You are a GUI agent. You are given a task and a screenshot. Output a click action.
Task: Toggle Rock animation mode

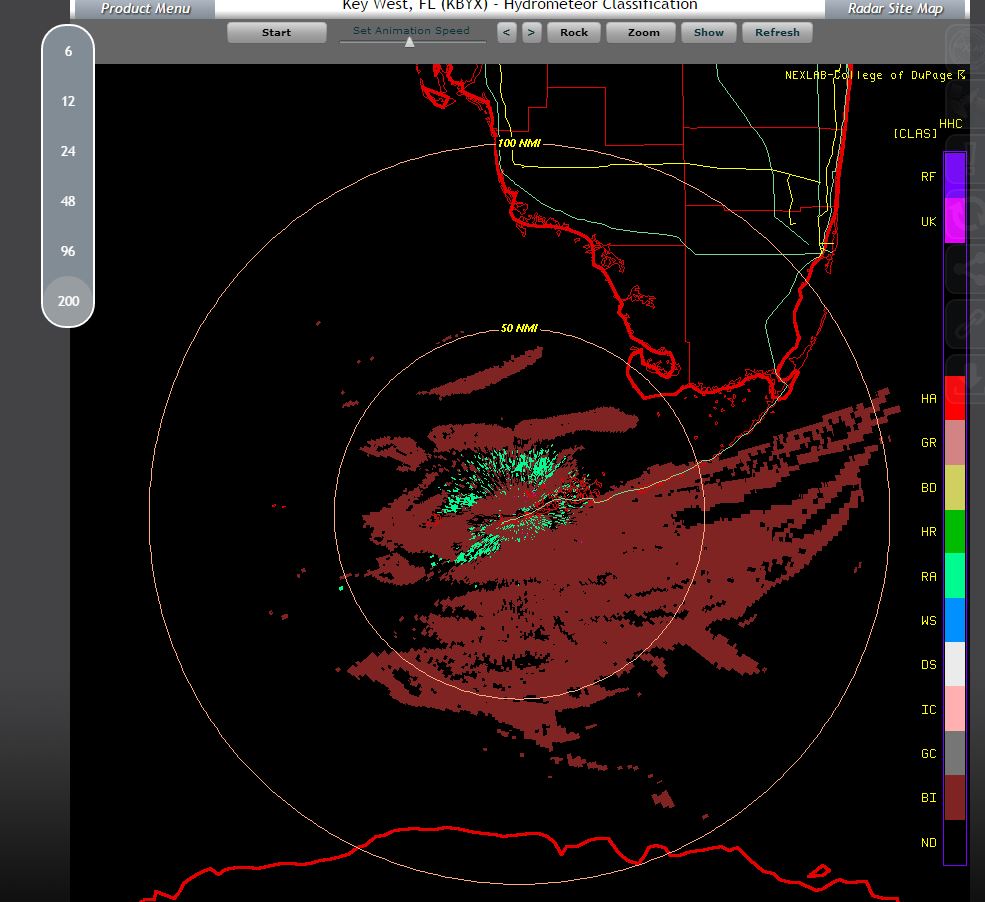click(x=574, y=32)
